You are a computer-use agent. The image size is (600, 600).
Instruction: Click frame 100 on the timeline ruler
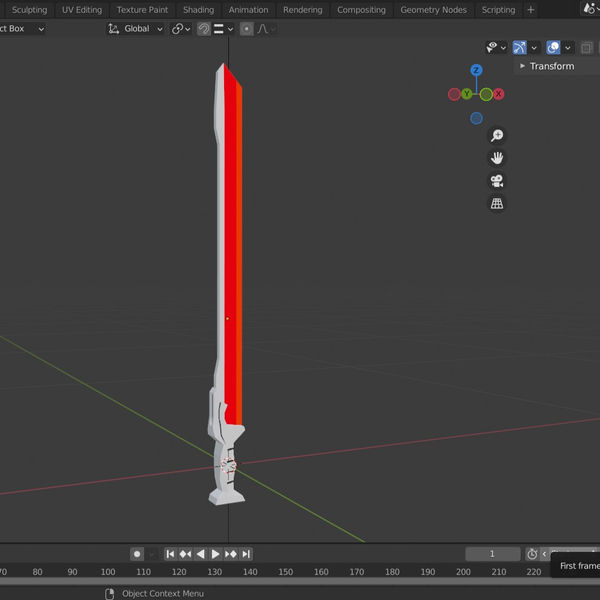[108, 572]
